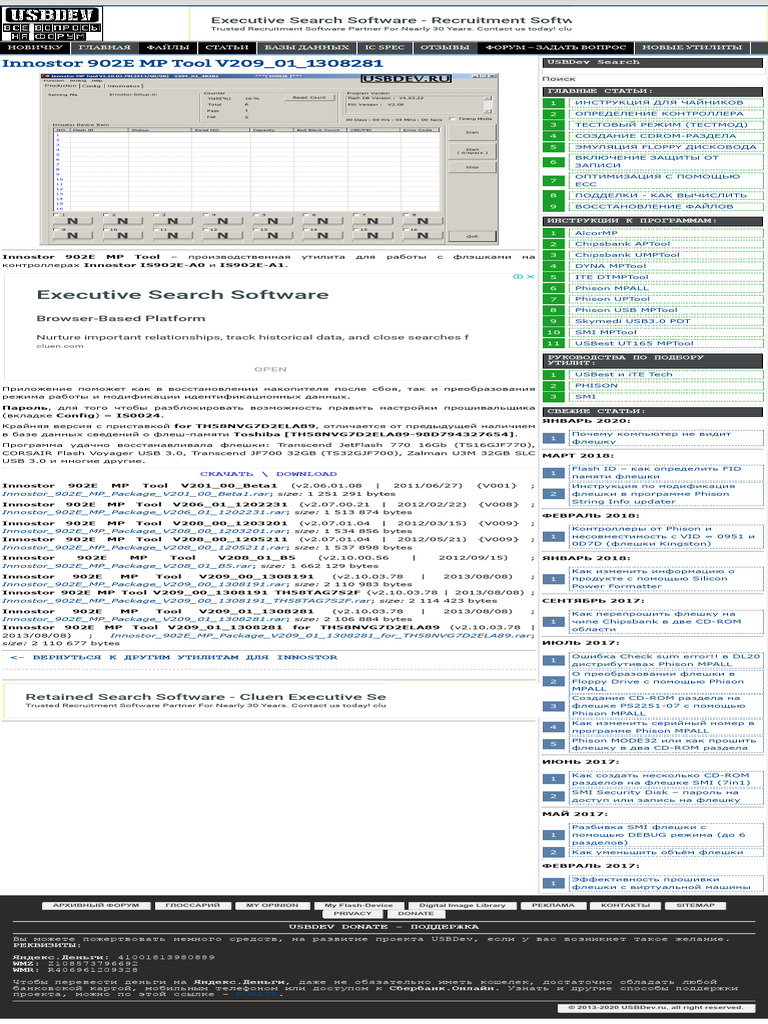Open НОВЫЕ УТИЛИТЫ in the navigation bar
The height and width of the screenshot is (1024, 768).
[x=692, y=48]
